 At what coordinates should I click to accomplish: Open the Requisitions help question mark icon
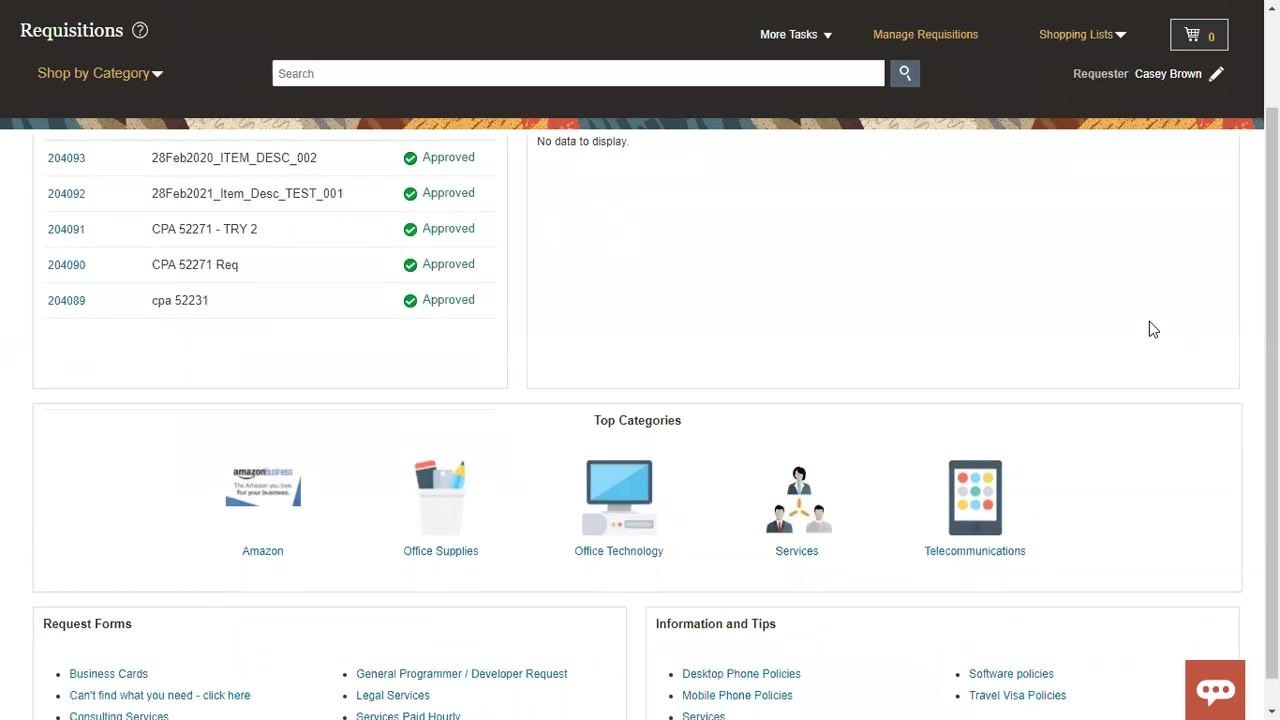tap(140, 30)
